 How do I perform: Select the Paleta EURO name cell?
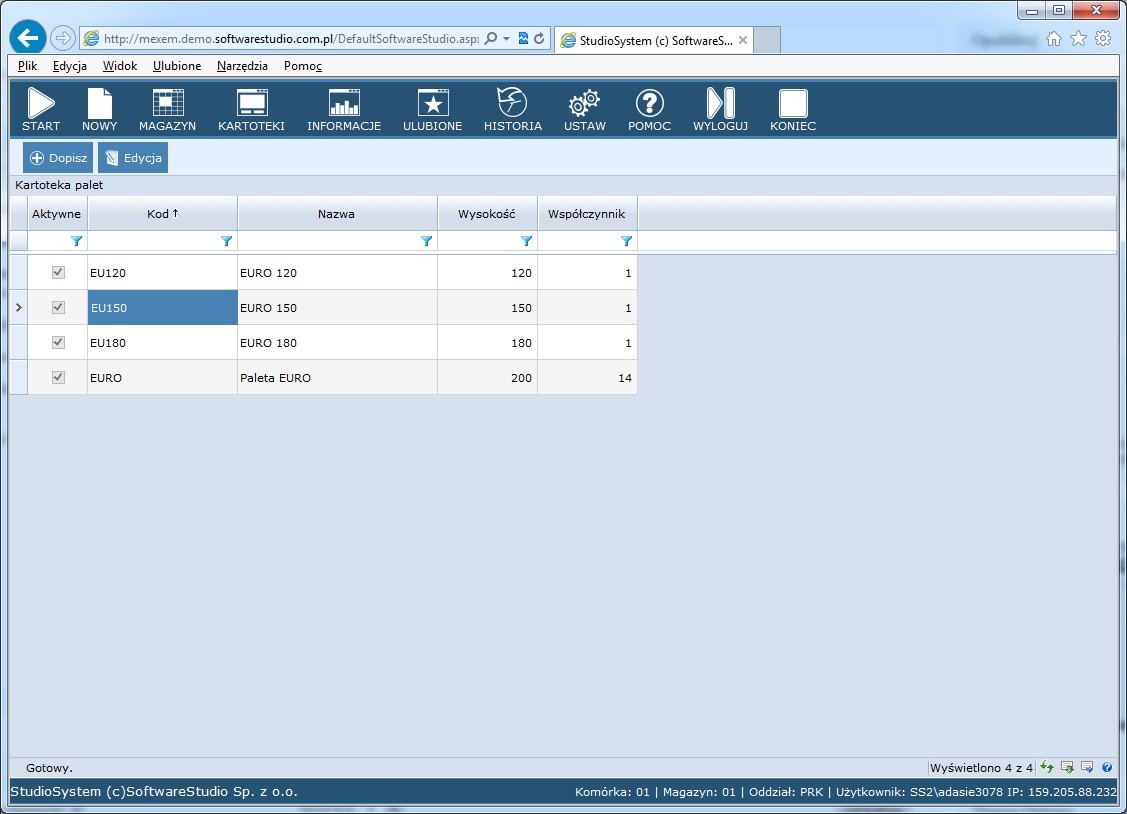pos(337,377)
